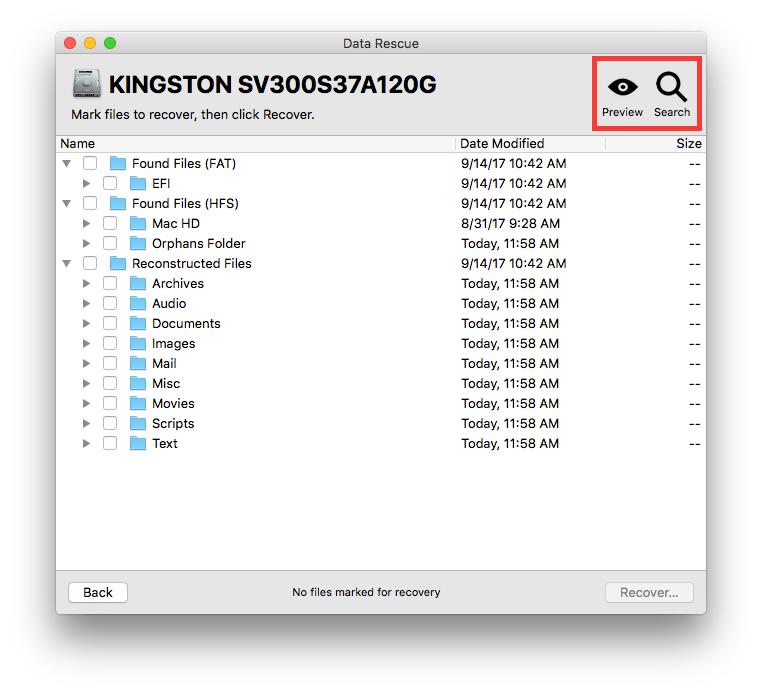762x694 pixels.
Task: Expand the Mac HD folder
Action: (x=86, y=224)
